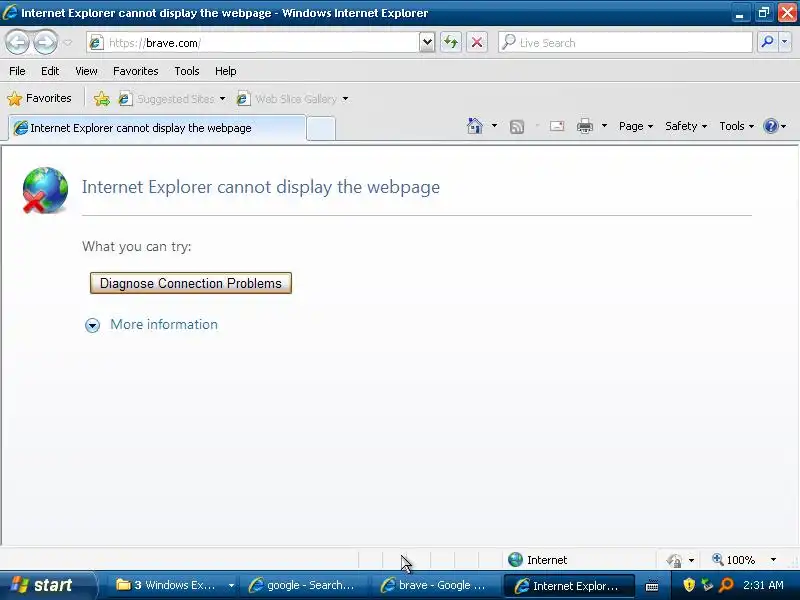
Task: Expand Web Slice Gallery dropdown arrow
Action: (x=345, y=98)
